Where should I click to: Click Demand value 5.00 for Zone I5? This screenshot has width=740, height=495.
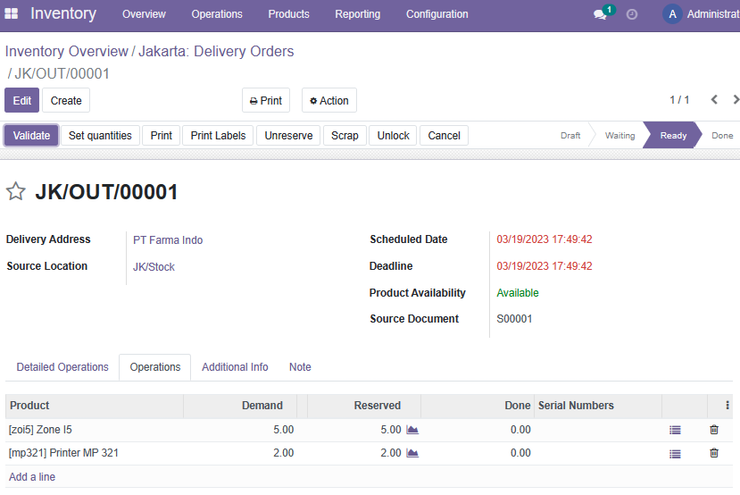tap(283, 430)
